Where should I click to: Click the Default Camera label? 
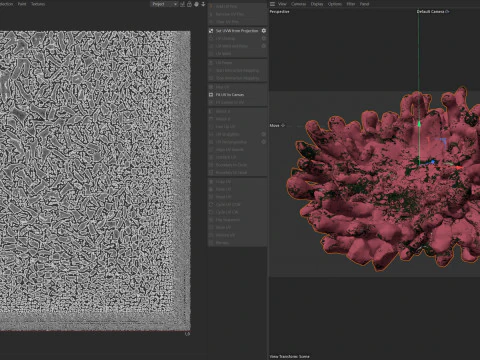point(433,12)
